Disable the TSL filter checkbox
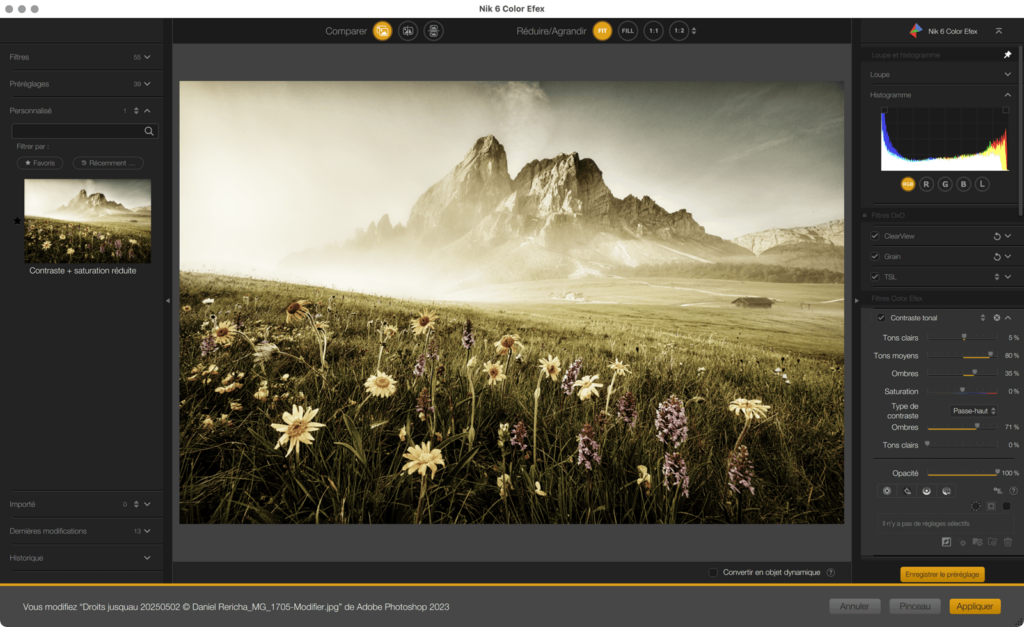 pos(874,277)
